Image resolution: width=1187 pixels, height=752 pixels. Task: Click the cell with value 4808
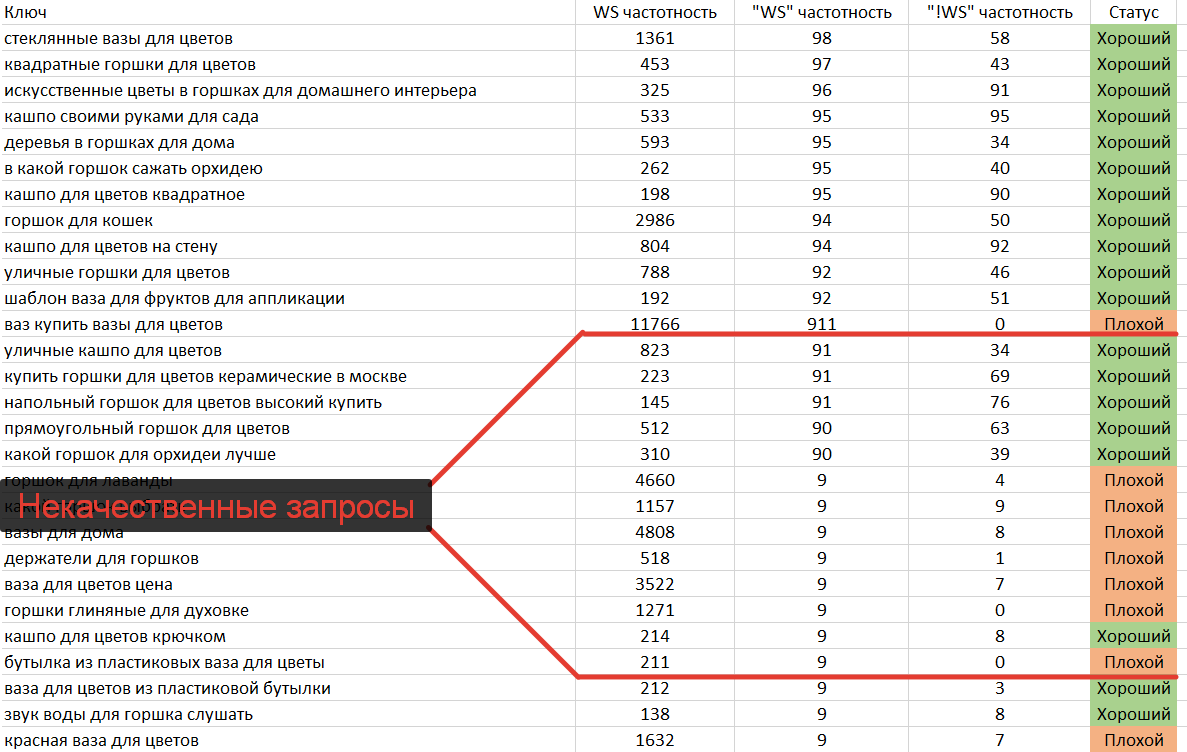(654, 532)
